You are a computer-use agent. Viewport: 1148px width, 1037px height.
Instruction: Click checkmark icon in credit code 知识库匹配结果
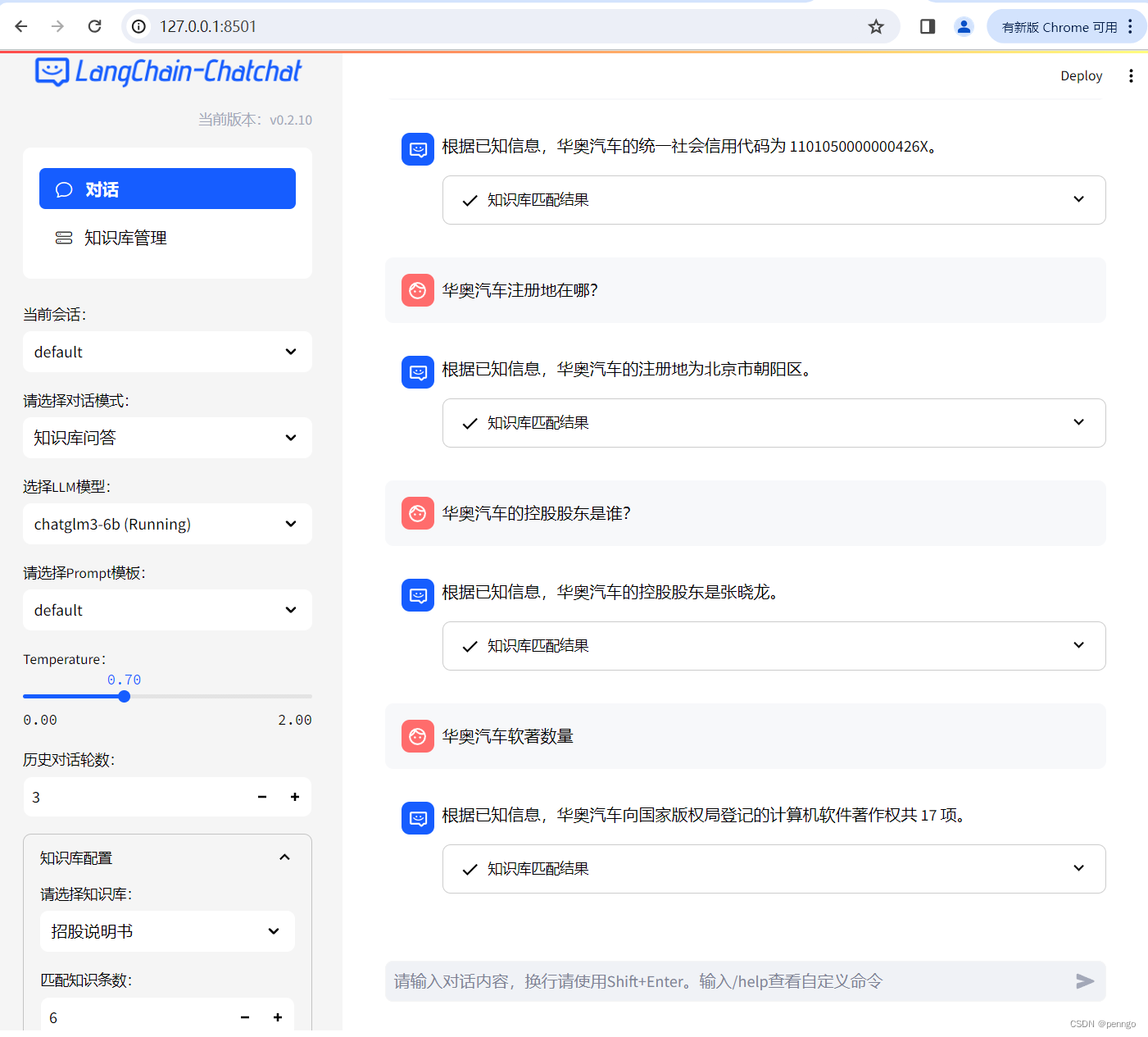pos(470,200)
